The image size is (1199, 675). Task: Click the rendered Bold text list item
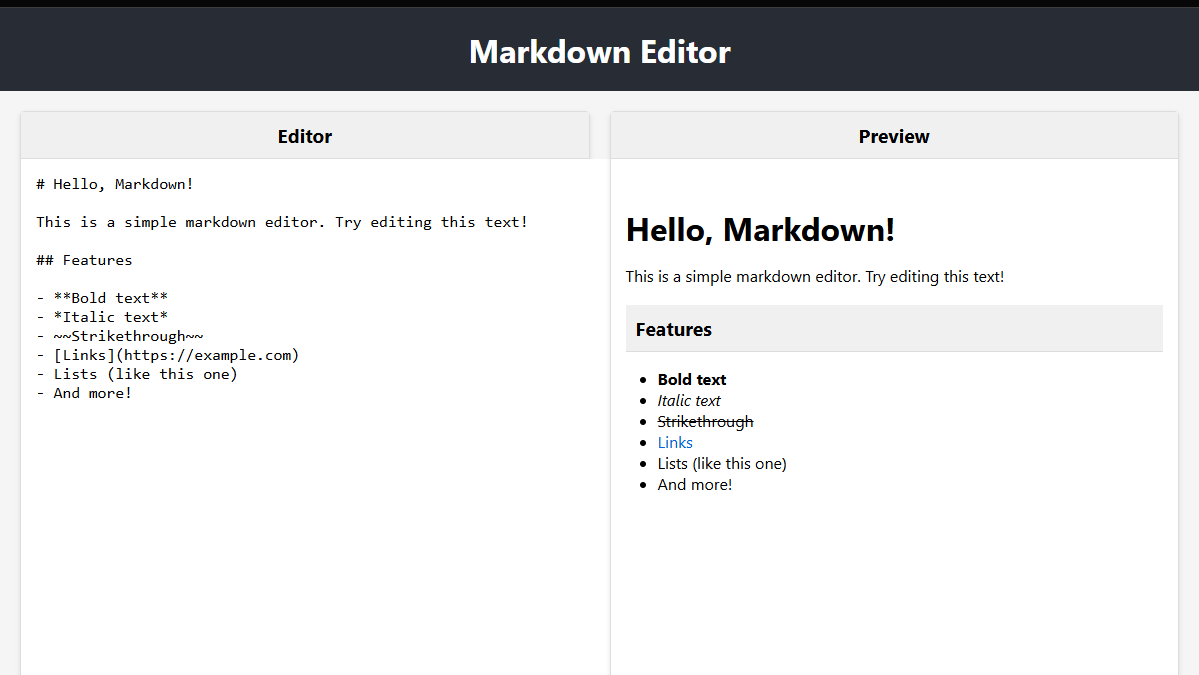point(692,380)
